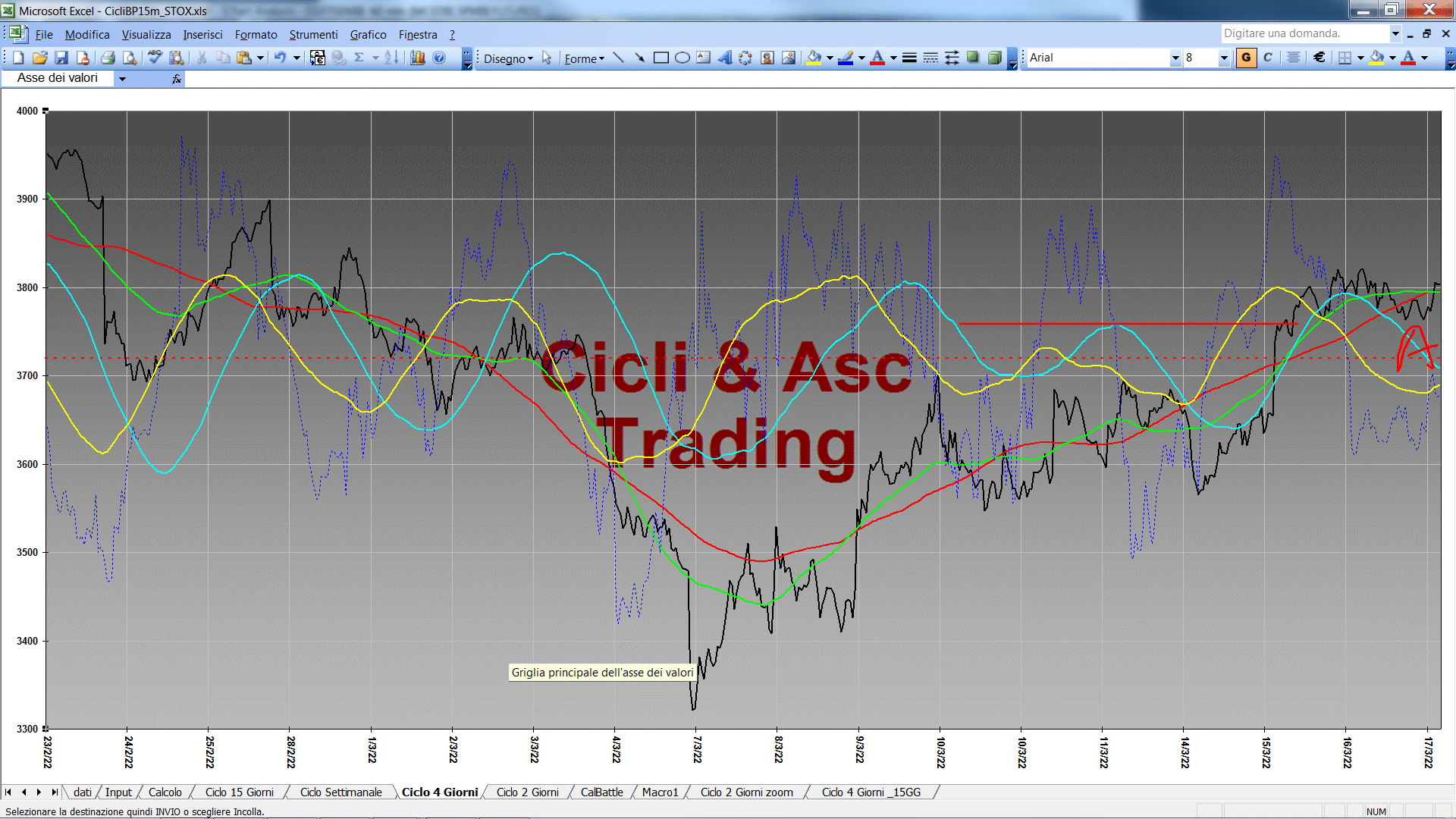Select the Rectangle shape tool

[x=661, y=58]
